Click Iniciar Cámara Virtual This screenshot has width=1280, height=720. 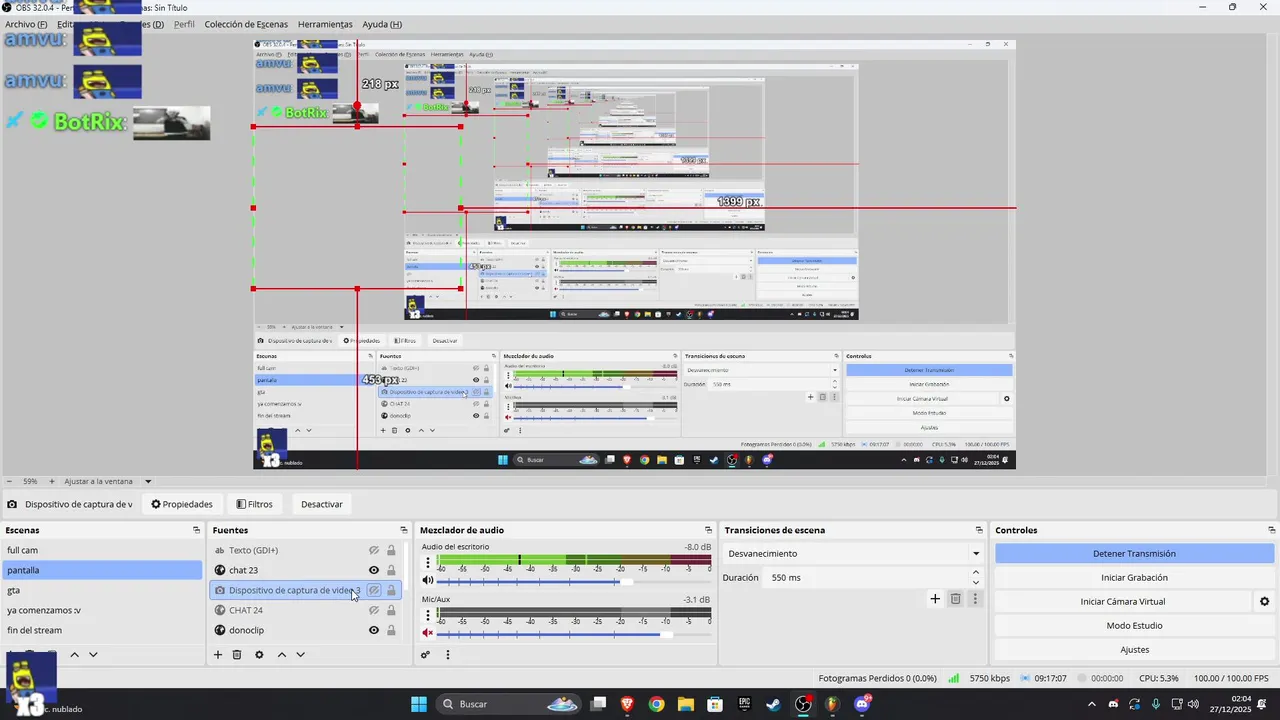point(1123,601)
